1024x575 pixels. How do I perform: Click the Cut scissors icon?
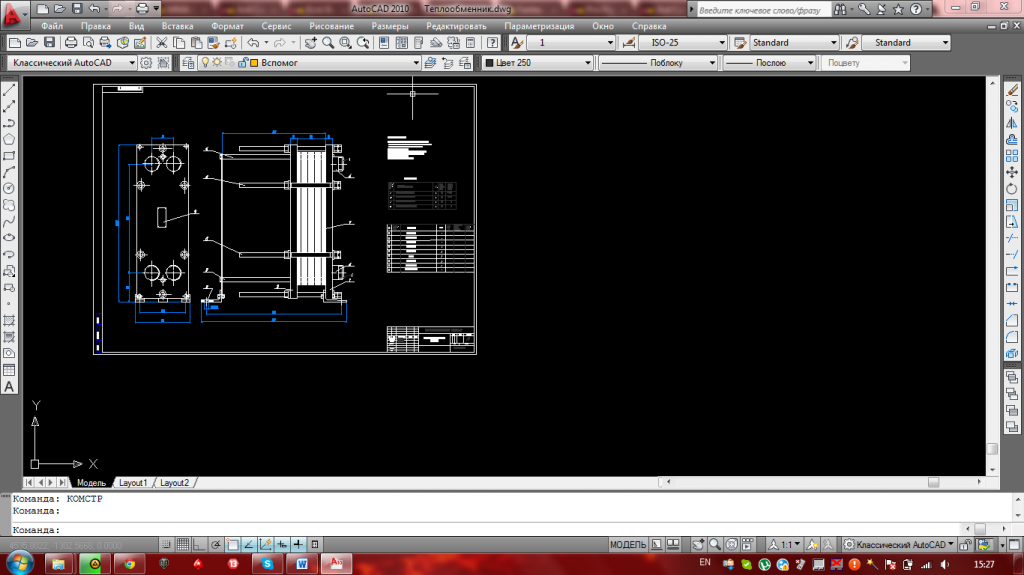point(161,43)
